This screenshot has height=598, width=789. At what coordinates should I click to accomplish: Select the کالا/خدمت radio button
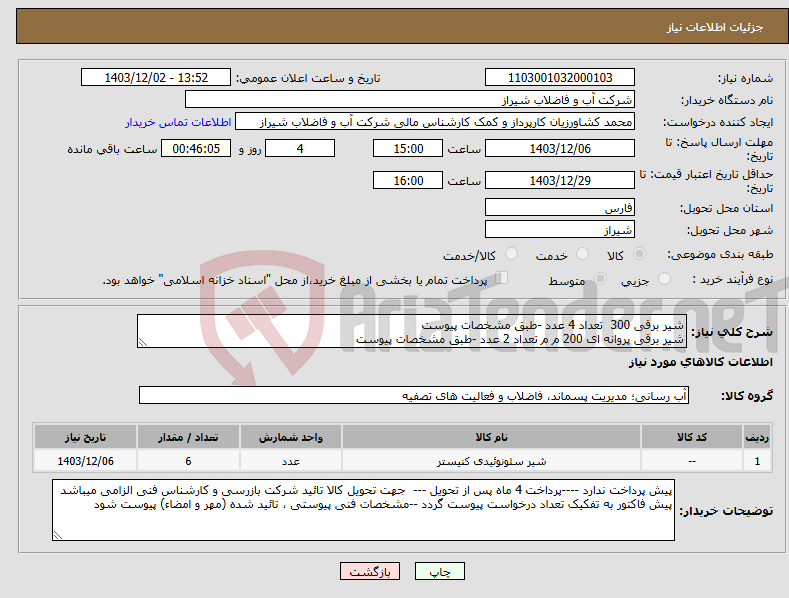pyautogui.click(x=511, y=254)
